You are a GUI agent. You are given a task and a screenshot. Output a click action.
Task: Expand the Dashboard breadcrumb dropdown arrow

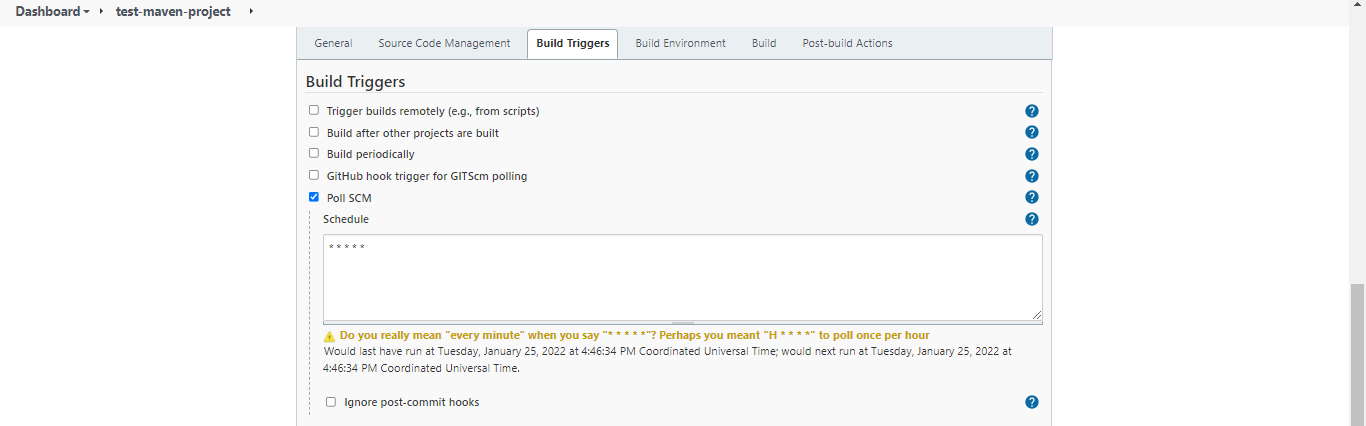tap(86, 12)
